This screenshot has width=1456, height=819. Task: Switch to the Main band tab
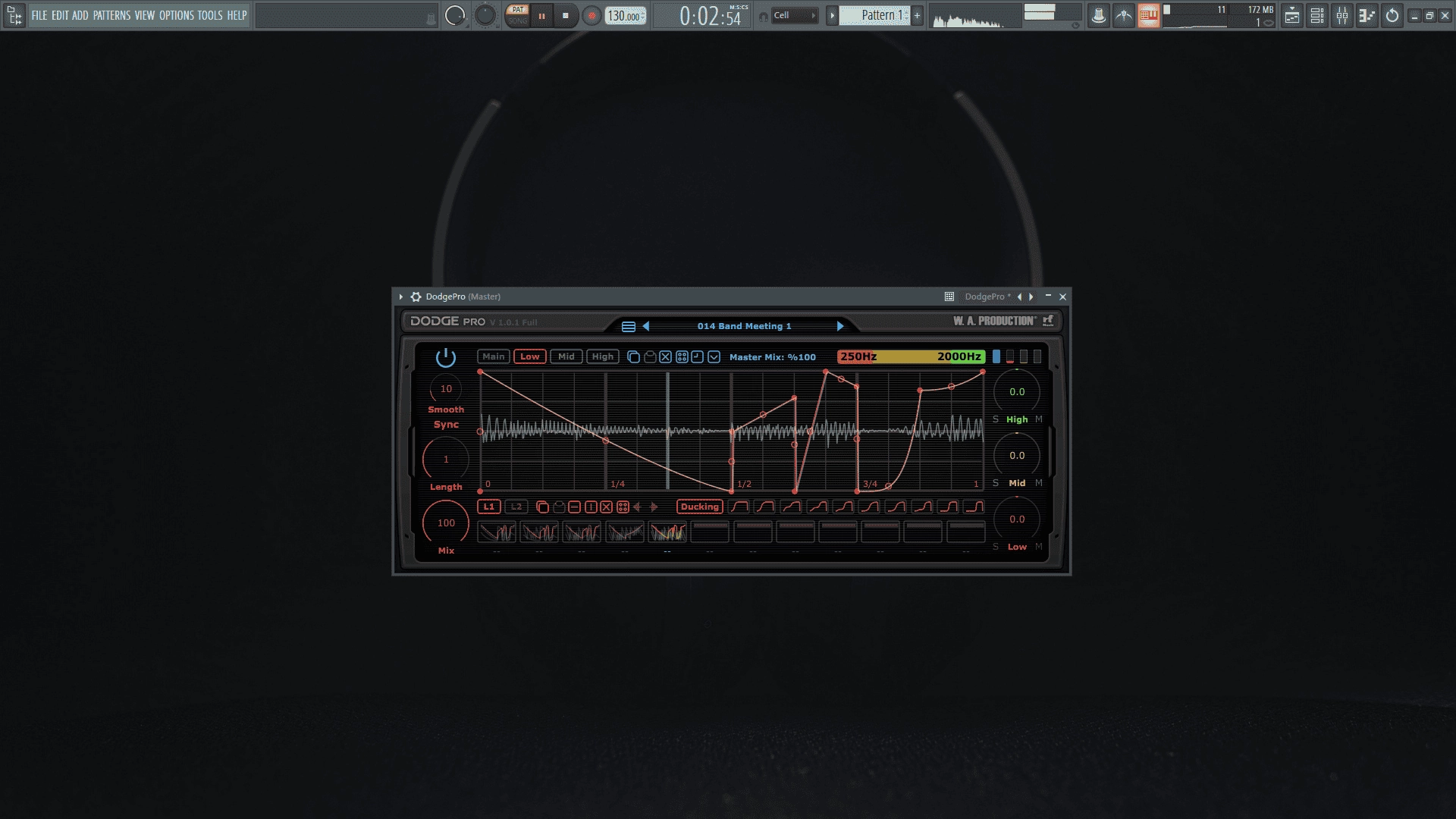[x=494, y=356]
